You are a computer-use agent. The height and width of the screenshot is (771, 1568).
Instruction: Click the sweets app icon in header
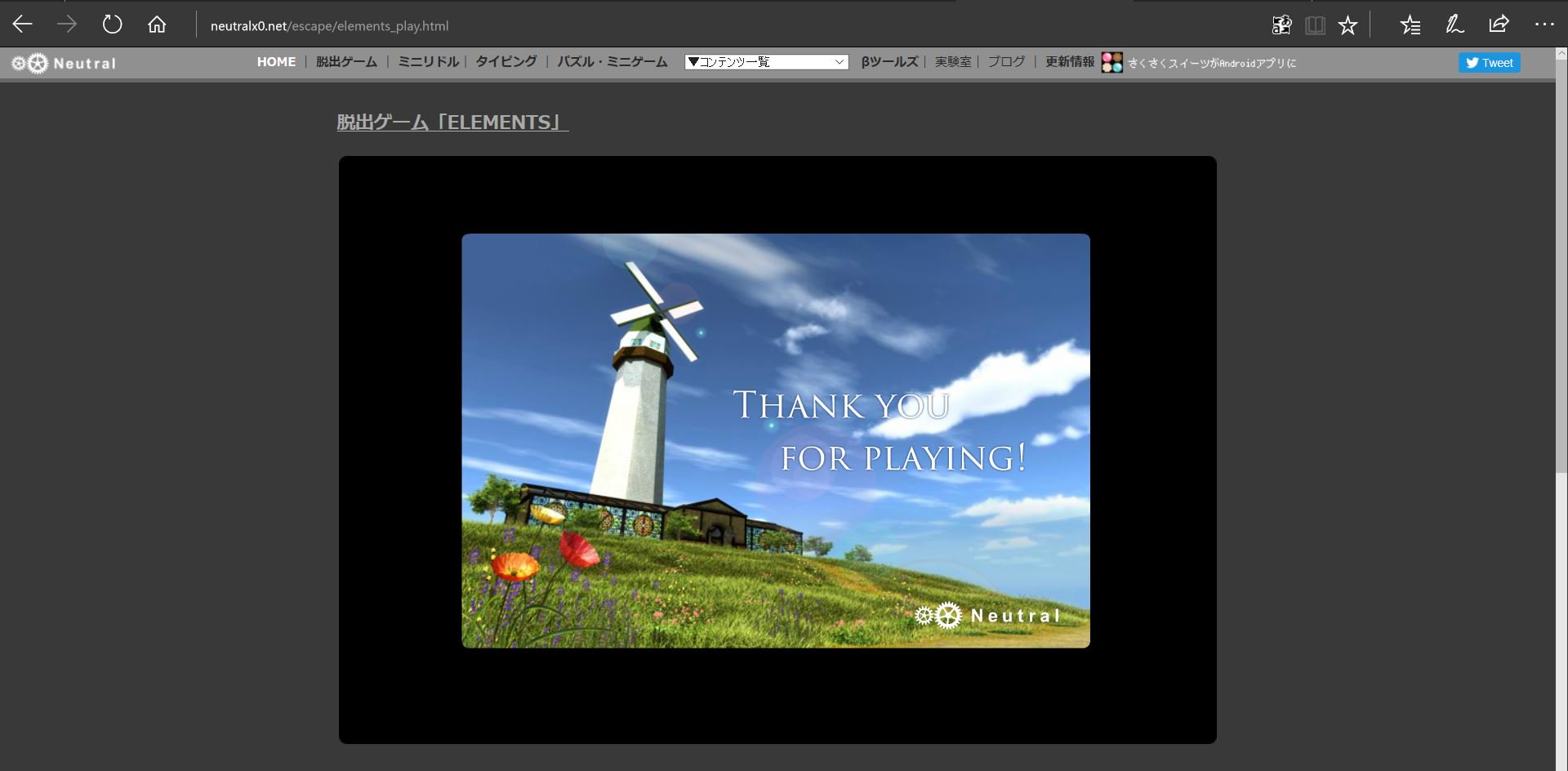[x=1111, y=62]
